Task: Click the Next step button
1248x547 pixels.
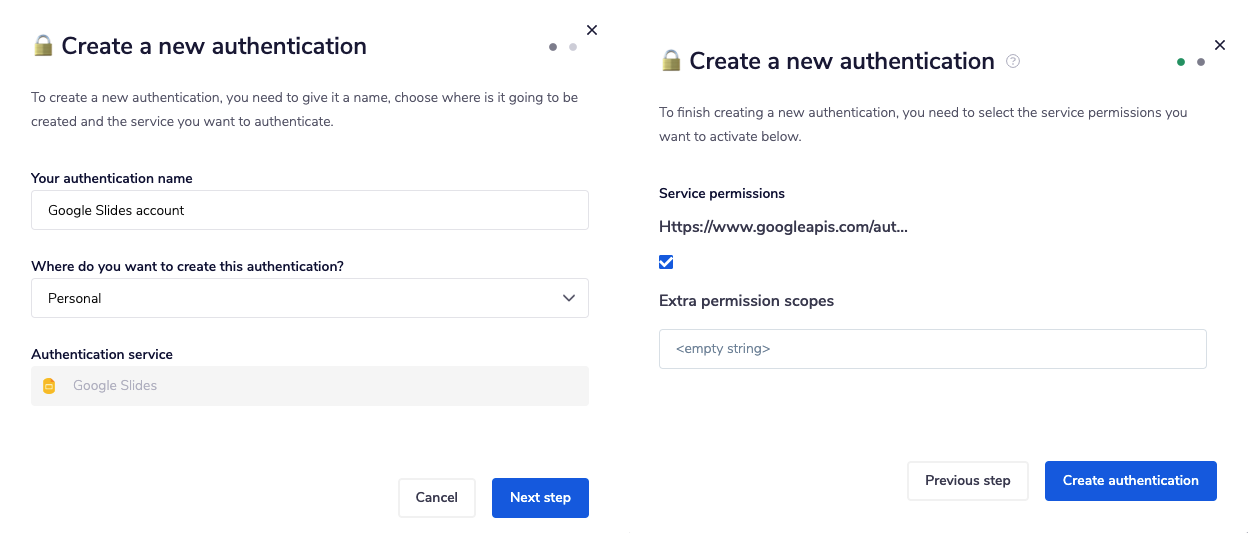Action: pyautogui.click(x=540, y=498)
